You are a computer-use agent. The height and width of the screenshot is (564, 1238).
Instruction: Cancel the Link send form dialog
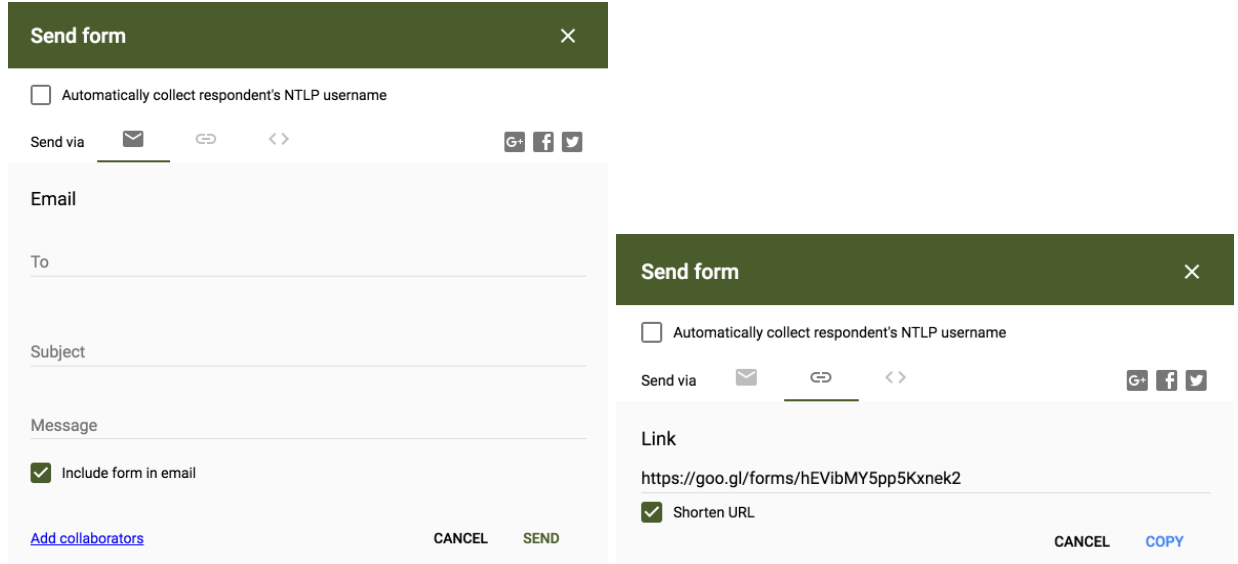point(1082,541)
